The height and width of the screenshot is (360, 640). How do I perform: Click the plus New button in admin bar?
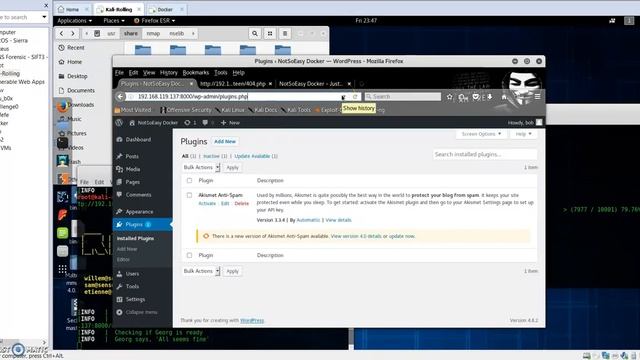point(230,122)
